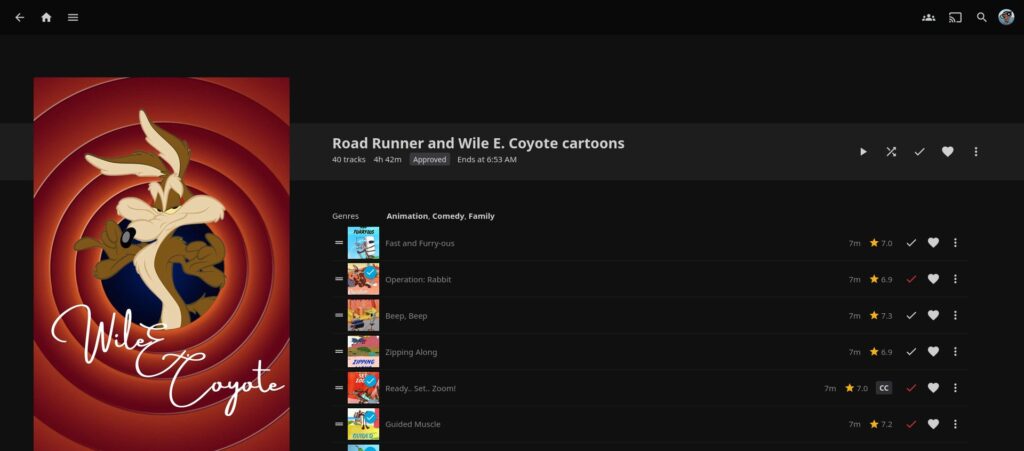Open the Comedy genre link
The height and width of the screenshot is (451, 1024).
(447, 216)
